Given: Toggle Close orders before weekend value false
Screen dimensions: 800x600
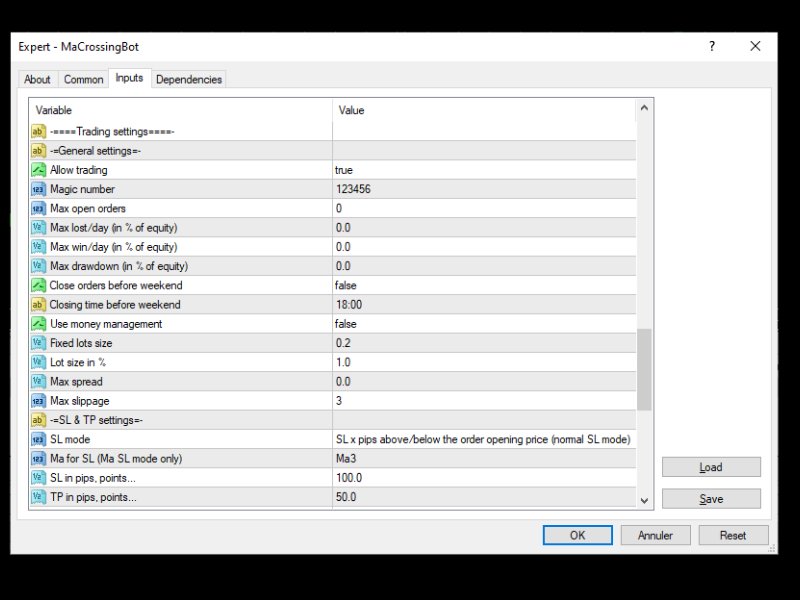Looking at the screenshot, I should click(x=484, y=285).
